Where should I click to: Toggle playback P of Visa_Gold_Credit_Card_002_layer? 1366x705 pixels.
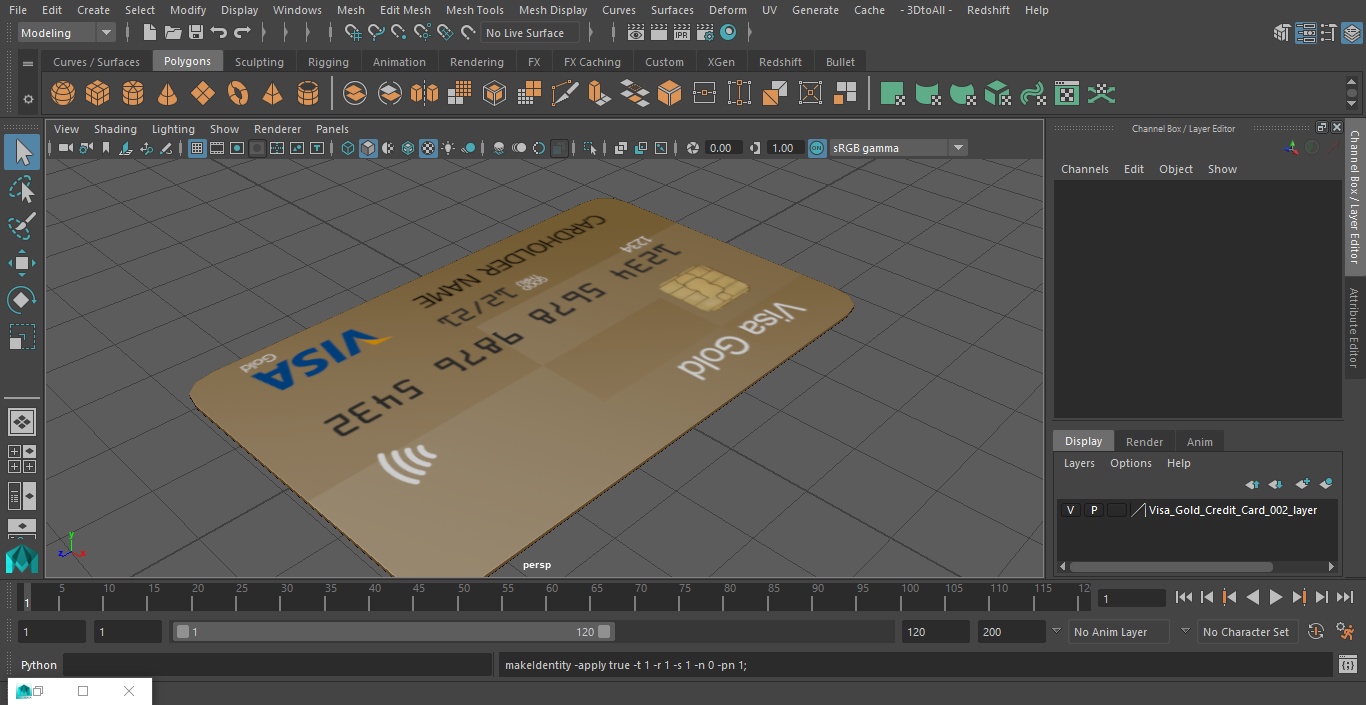click(x=1094, y=510)
